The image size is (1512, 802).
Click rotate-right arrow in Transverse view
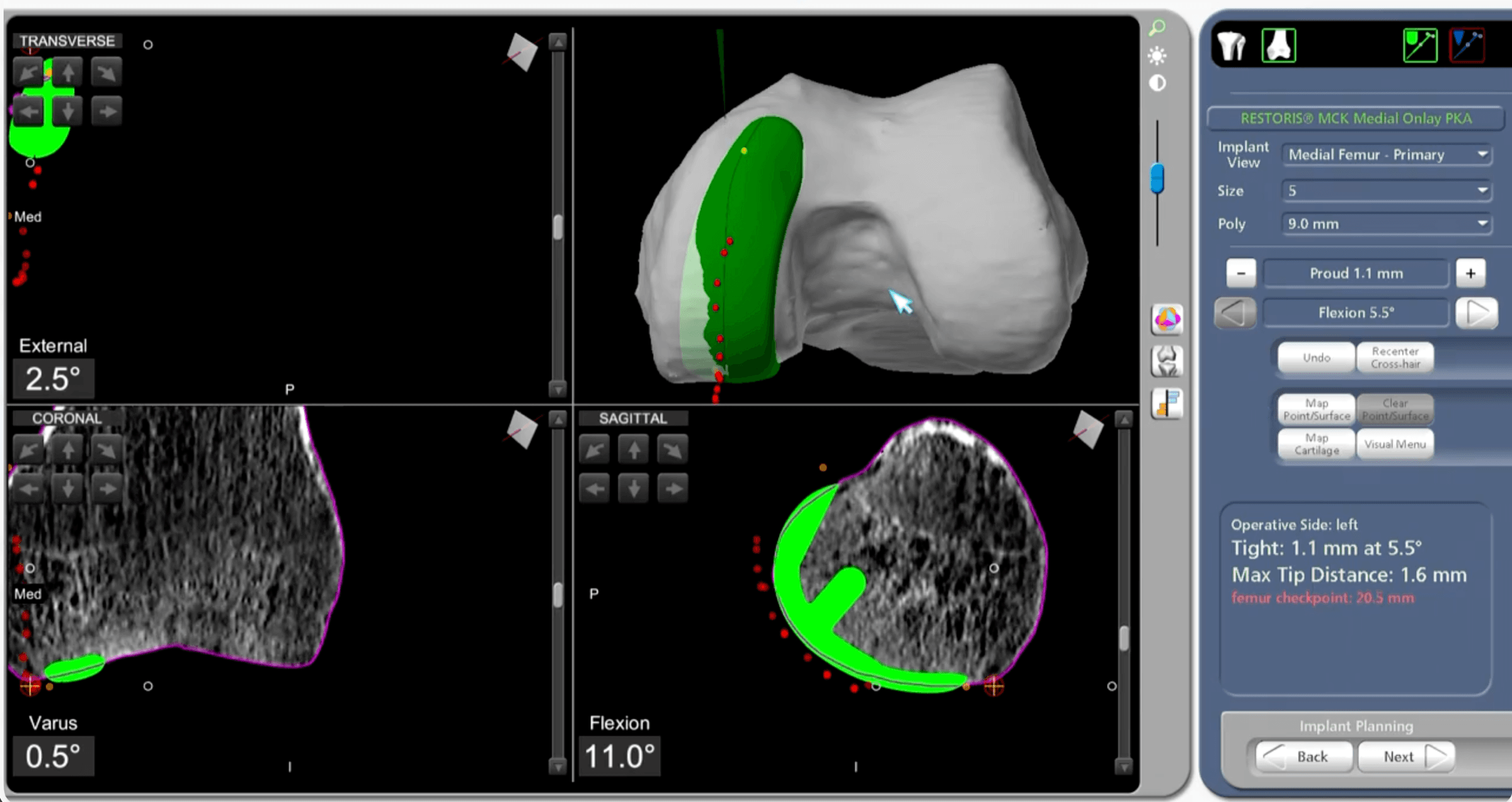coord(106,72)
